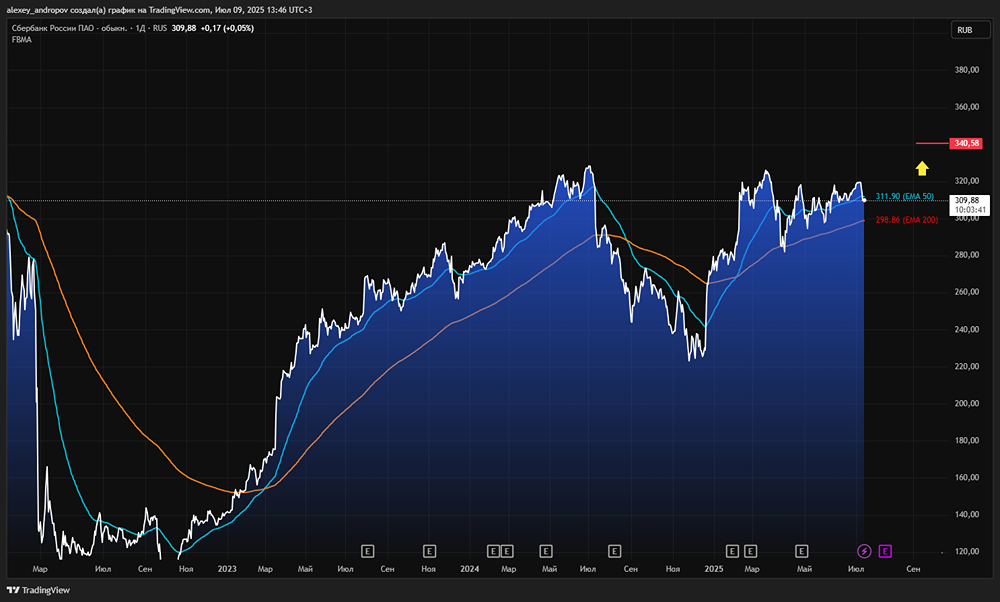Screen dimensions: 1000x602
Task: Click the alexey_andropov author name in header
Action: 37,10
